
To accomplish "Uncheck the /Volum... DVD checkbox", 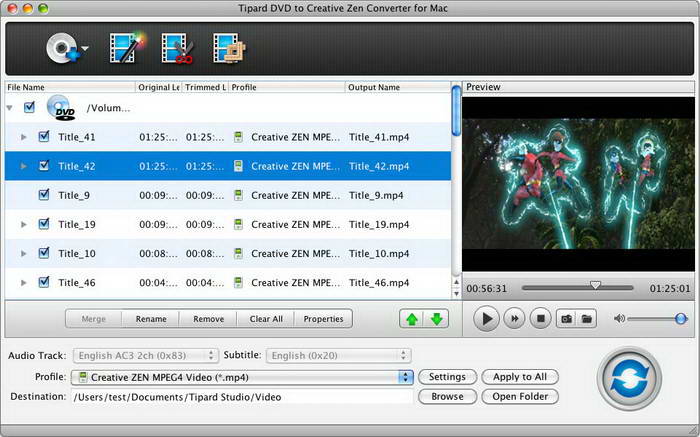I will (29, 107).
